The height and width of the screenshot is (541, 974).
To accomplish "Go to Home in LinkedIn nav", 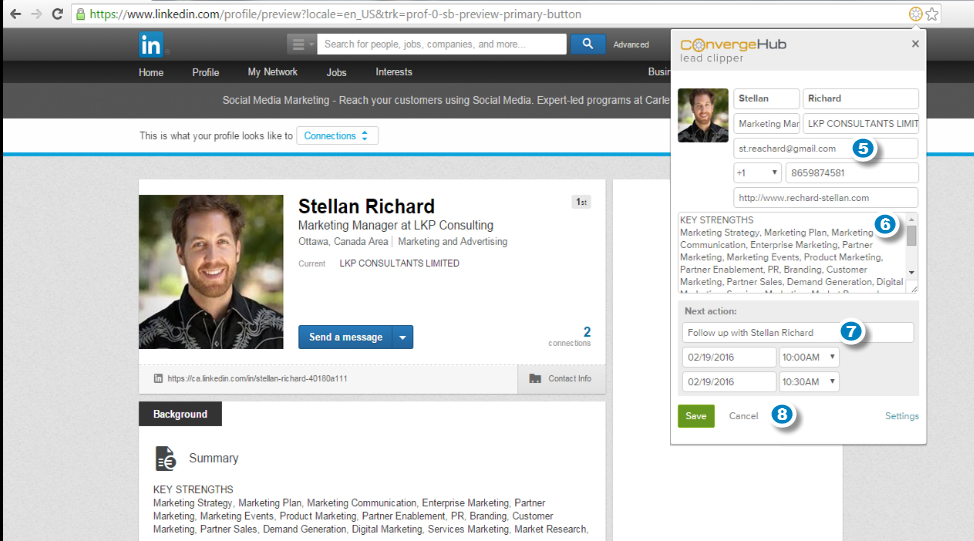I will pos(151,72).
